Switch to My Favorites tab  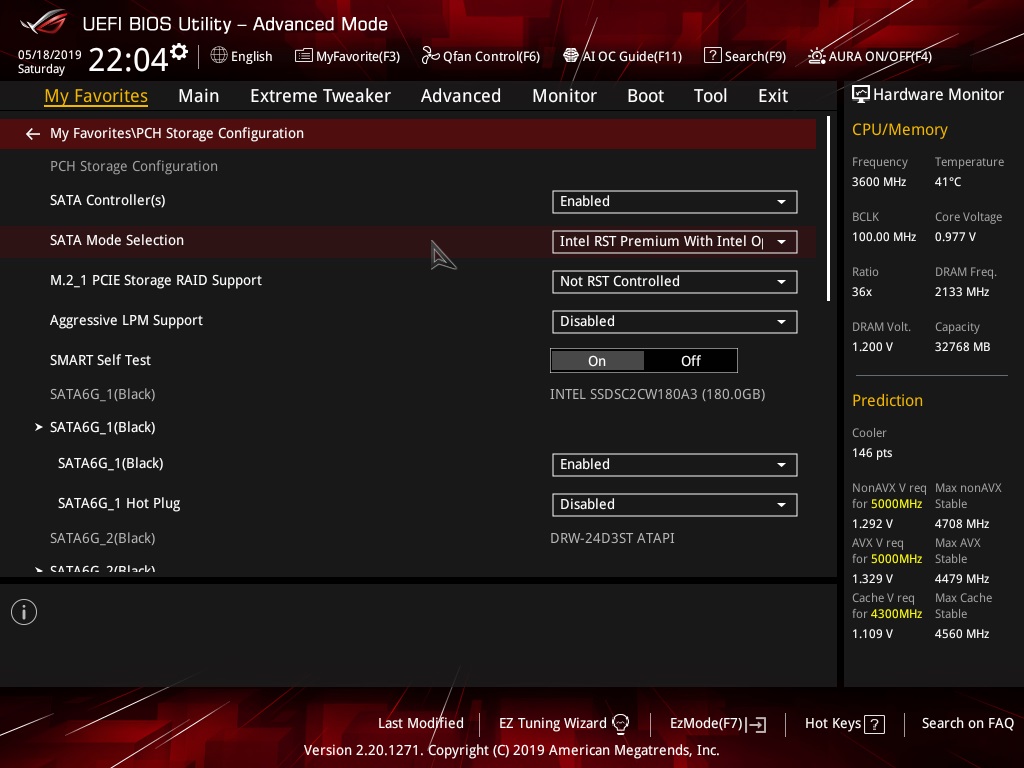tap(96, 95)
